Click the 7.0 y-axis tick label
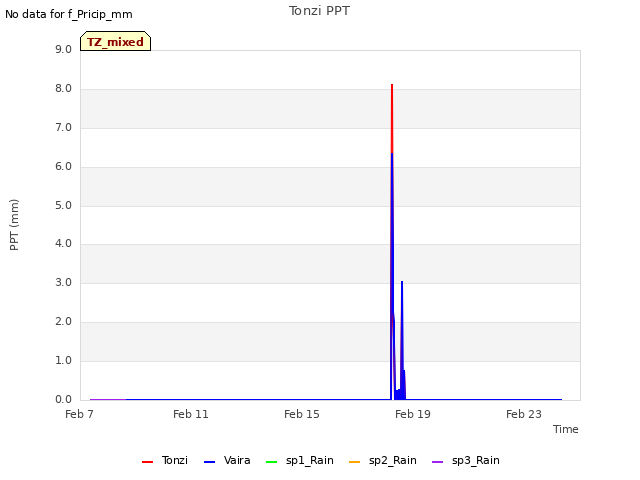Image resolution: width=640 pixels, height=480 pixels. click(63, 127)
